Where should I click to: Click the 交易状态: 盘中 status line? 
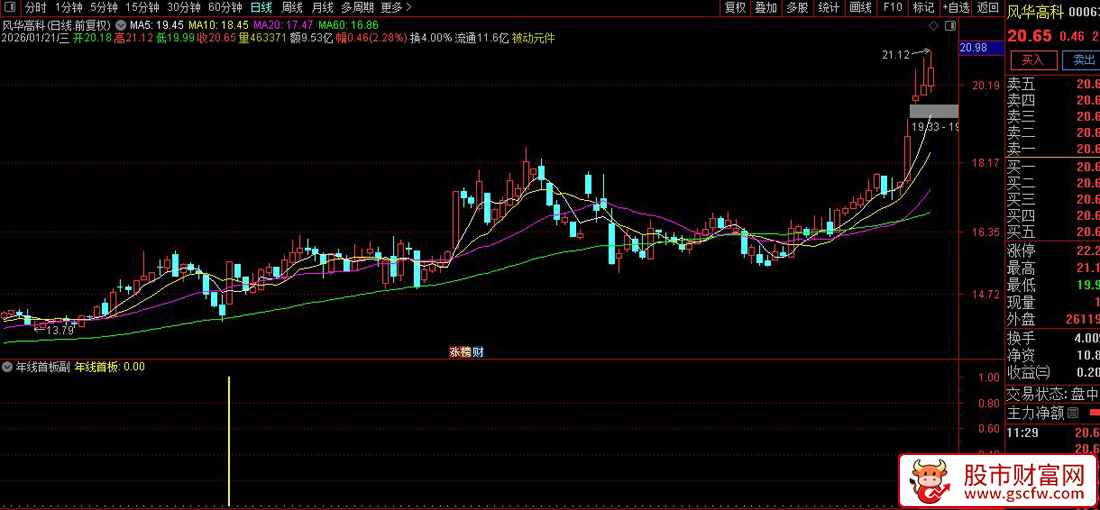coord(1053,393)
